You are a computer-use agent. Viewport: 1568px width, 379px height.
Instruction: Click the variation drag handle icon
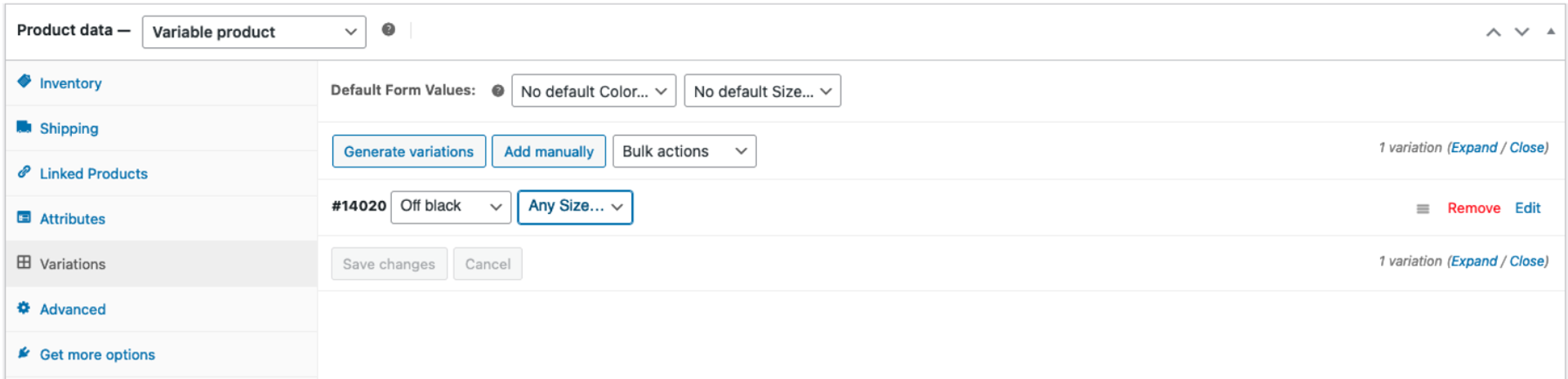click(x=1423, y=209)
